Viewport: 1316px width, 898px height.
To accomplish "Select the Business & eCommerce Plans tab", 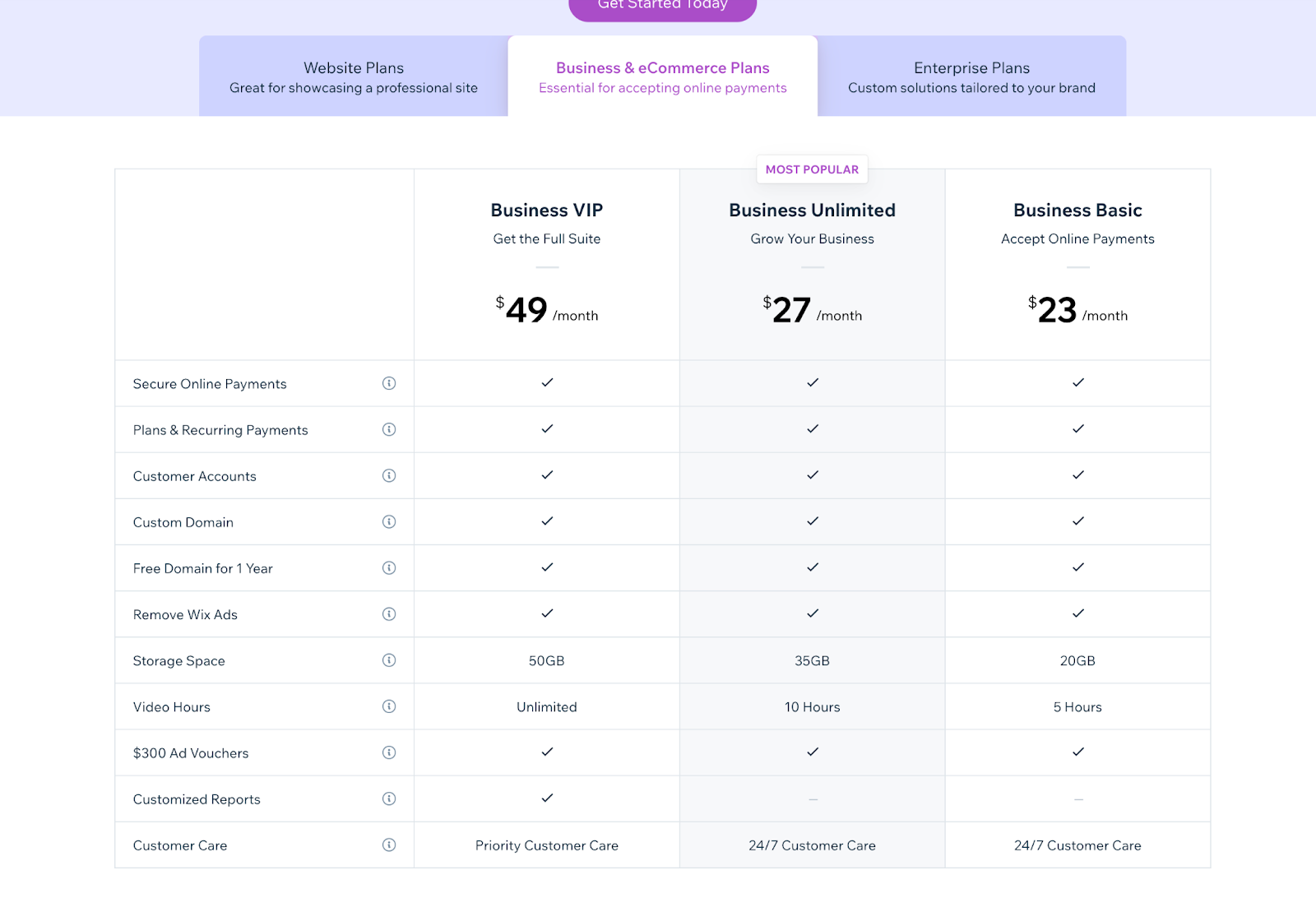I will coord(662,76).
